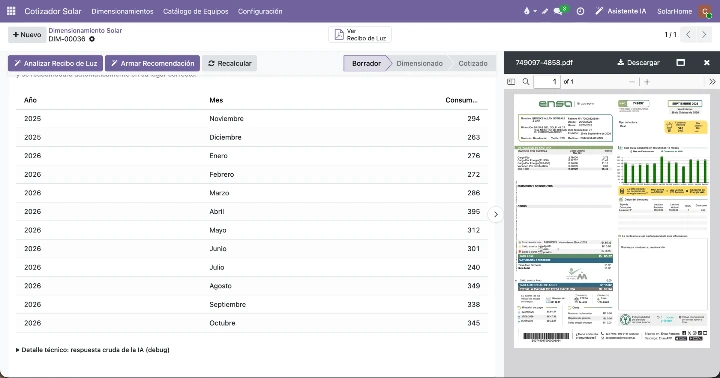Open the Cotizador Solar home
Image resolution: width=720 pixels, height=378 pixels.
click(x=53, y=11)
